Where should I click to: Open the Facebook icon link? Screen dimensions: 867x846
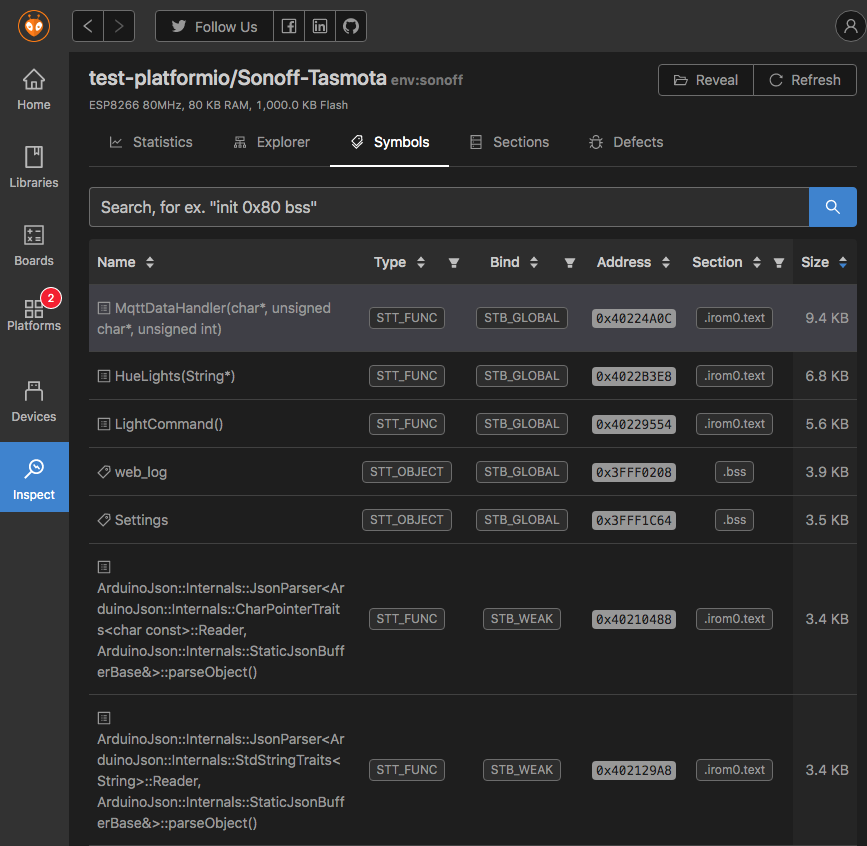point(289,26)
